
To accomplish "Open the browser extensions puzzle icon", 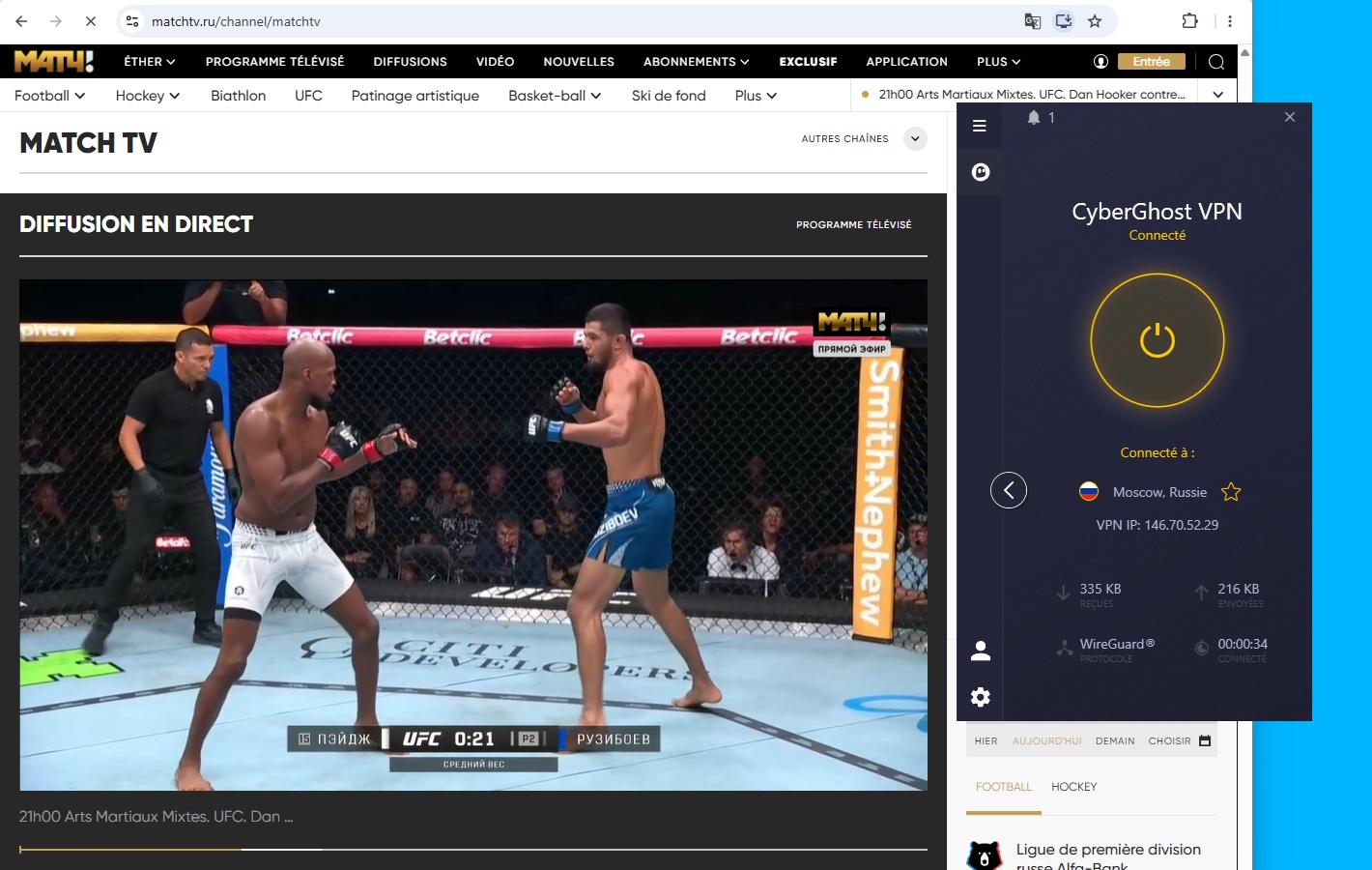I will point(1189,21).
